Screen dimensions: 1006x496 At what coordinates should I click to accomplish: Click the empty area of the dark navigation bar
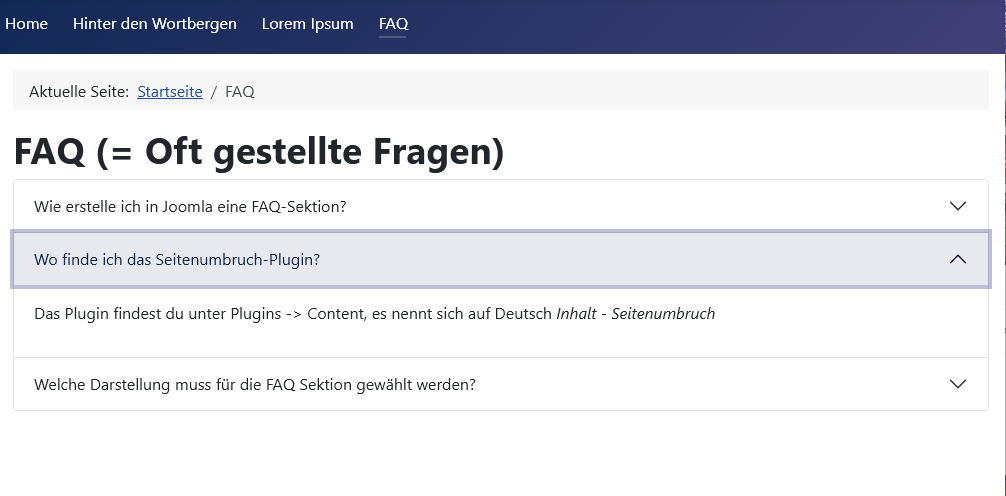point(700,26)
